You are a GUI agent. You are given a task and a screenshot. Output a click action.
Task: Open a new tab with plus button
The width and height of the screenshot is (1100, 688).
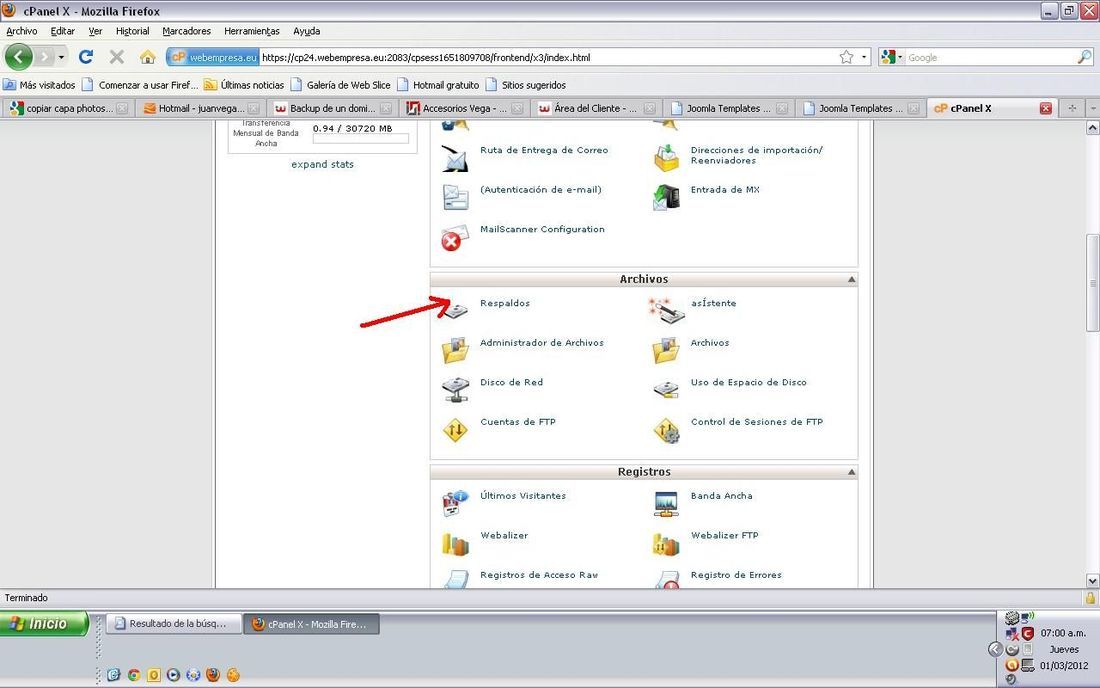1071,108
